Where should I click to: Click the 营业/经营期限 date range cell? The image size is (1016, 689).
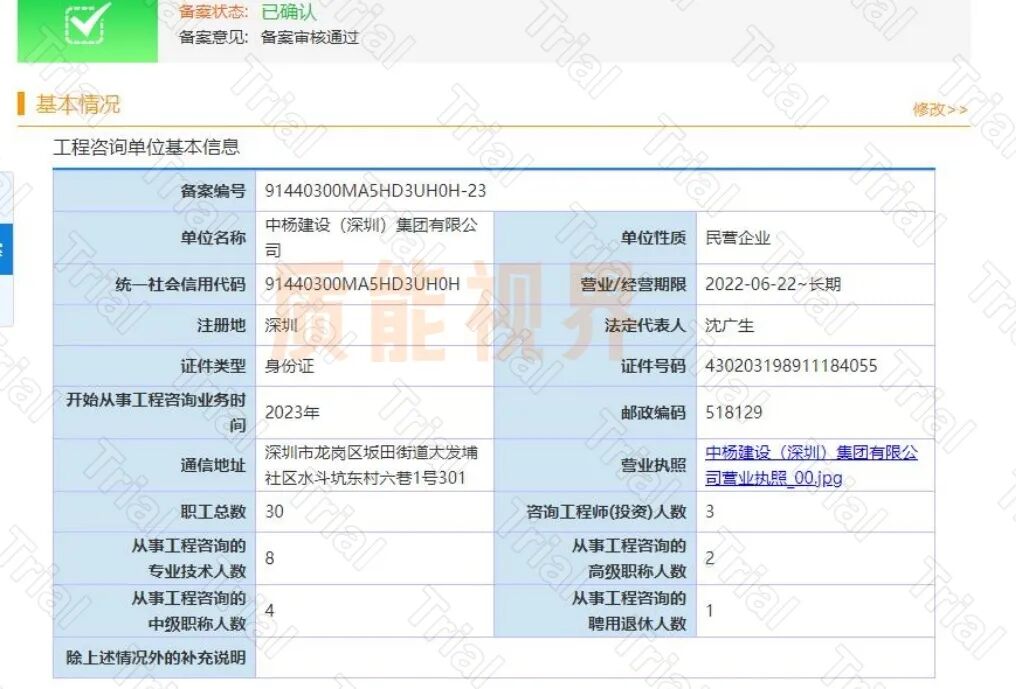click(774, 282)
